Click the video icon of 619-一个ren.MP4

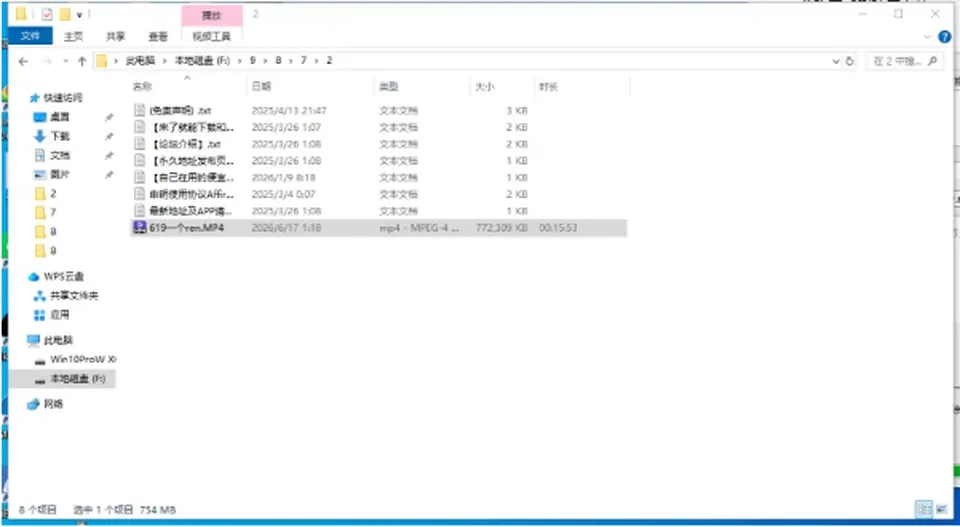(140, 228)
